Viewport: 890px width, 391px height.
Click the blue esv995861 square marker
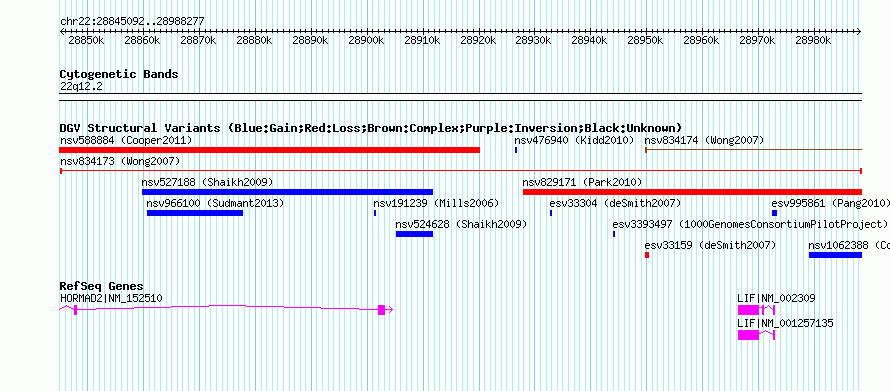pyautogui.click(x=774, y=213)
